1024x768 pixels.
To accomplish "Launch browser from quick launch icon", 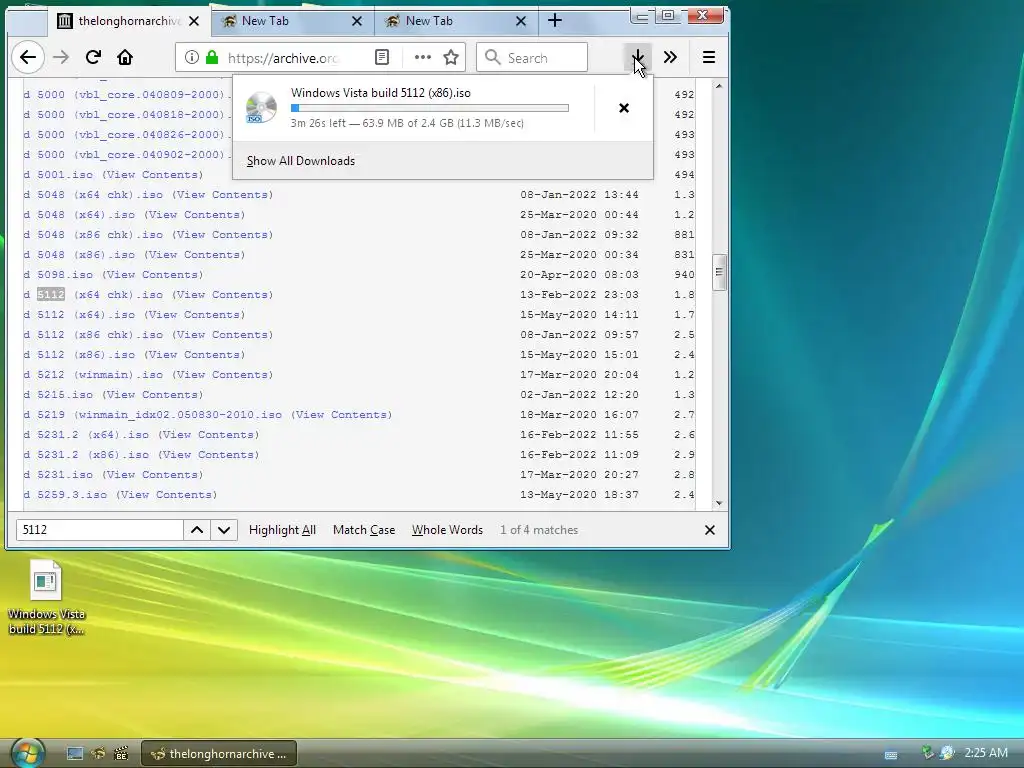I will pyautogui.click(x=98, y=754).
